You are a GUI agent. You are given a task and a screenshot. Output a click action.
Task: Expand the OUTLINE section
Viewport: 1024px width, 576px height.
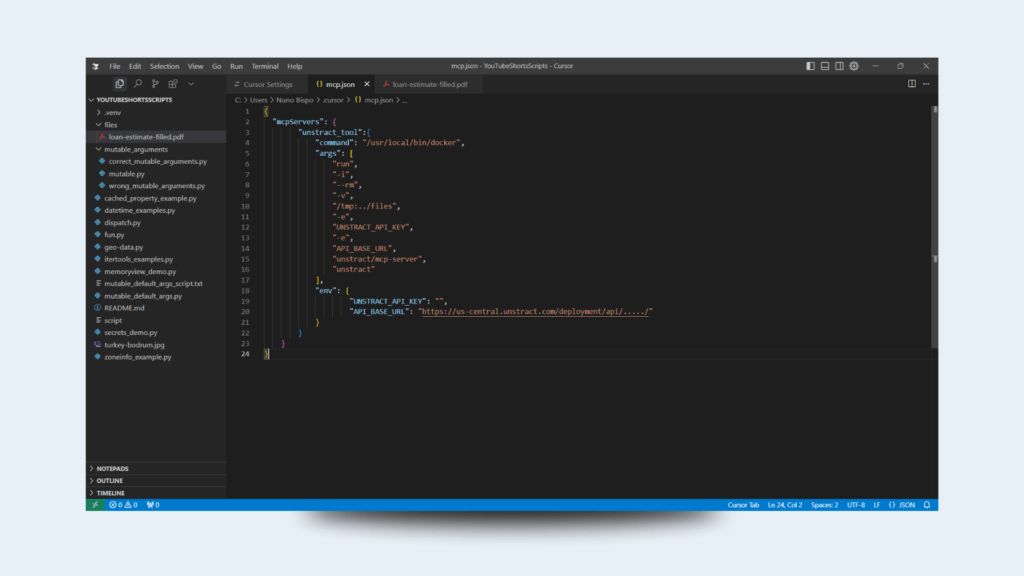(x=110, y=481)
